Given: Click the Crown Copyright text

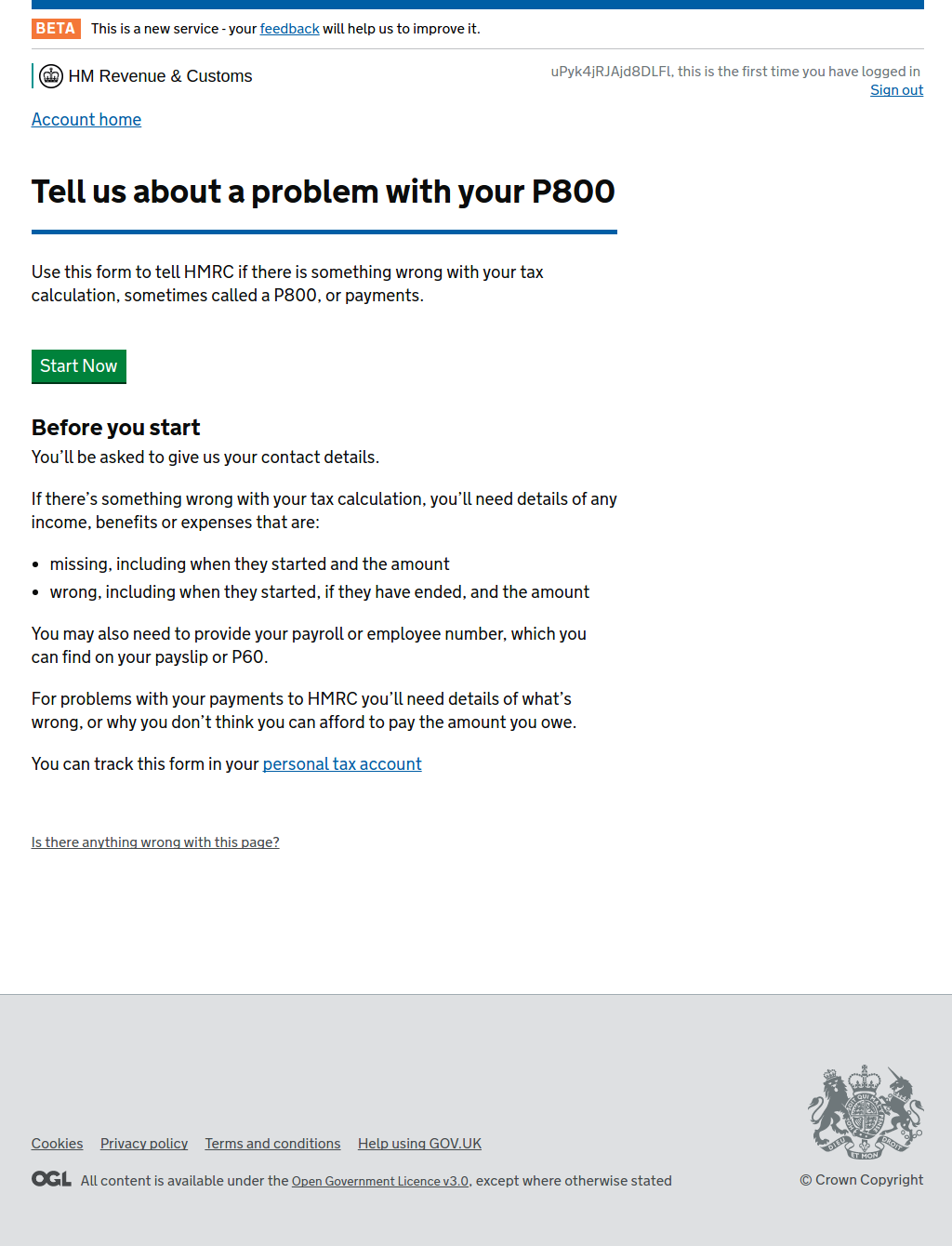Looking at the screenshot, I should tap(862, 1180).
